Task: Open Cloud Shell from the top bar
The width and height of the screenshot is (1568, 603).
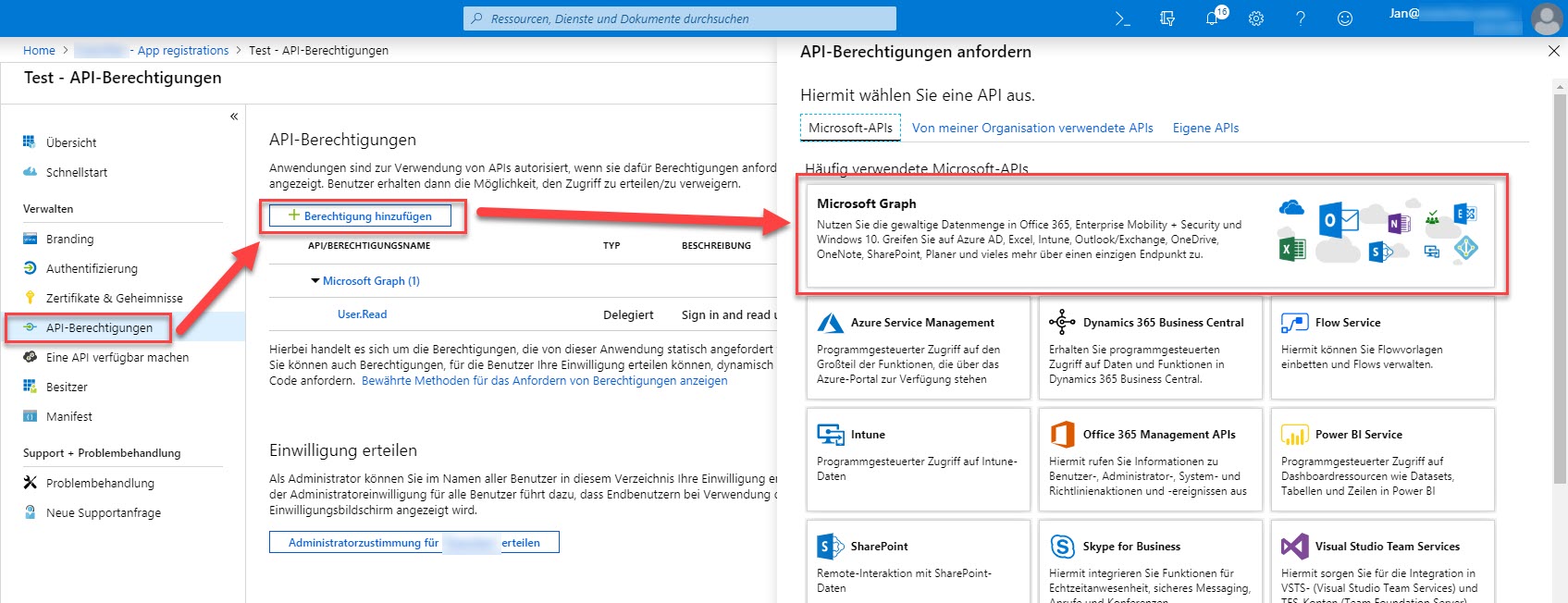Action: [1122, 18]
